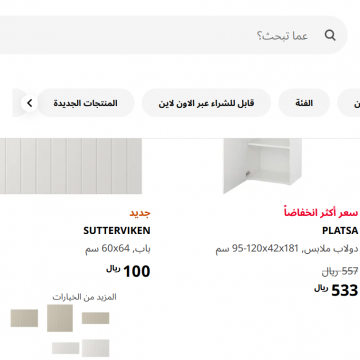Image resolution: width=360 pixels, height=360 pixels.
Task: Click the 'باب, 60x64 سم' product description
Action: [x=118, y=249]
